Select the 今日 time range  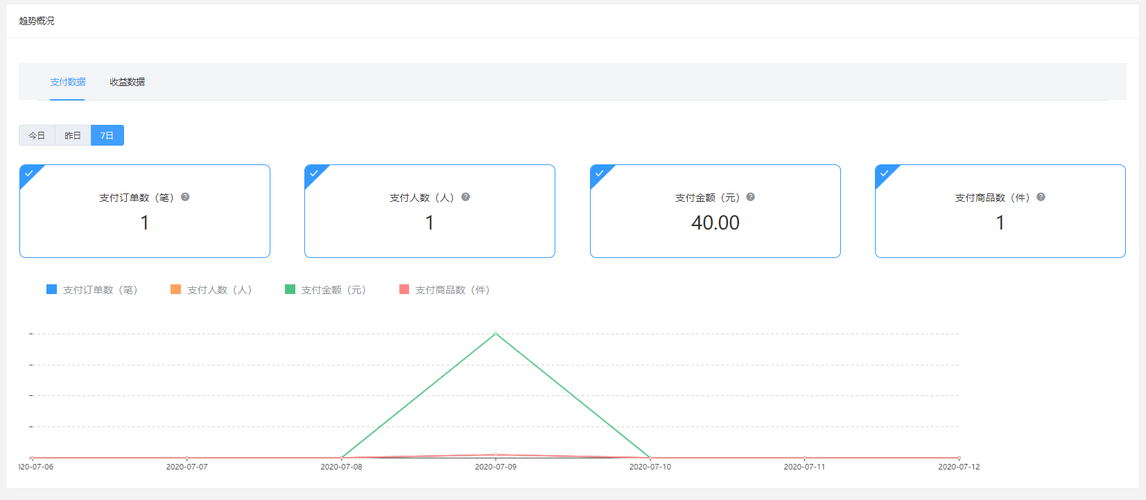click(x=37, y=135)
